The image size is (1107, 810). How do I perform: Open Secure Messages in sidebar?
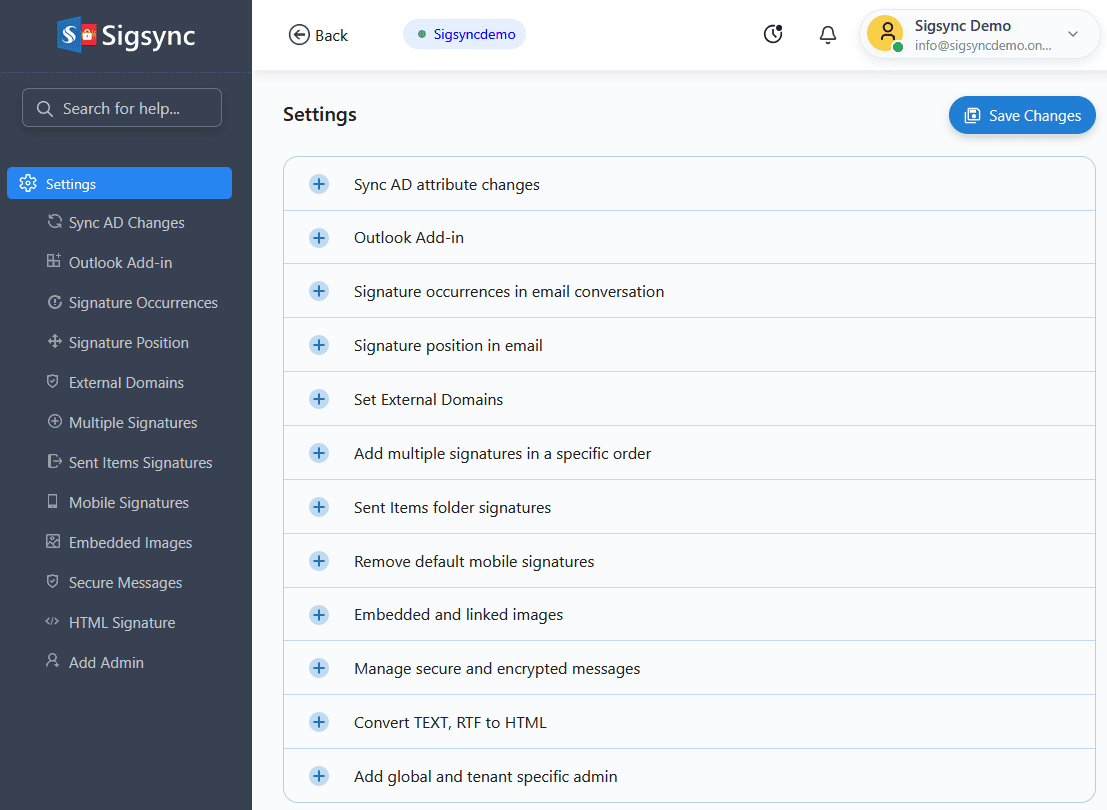pyautogui.click(x=125, y=582)
